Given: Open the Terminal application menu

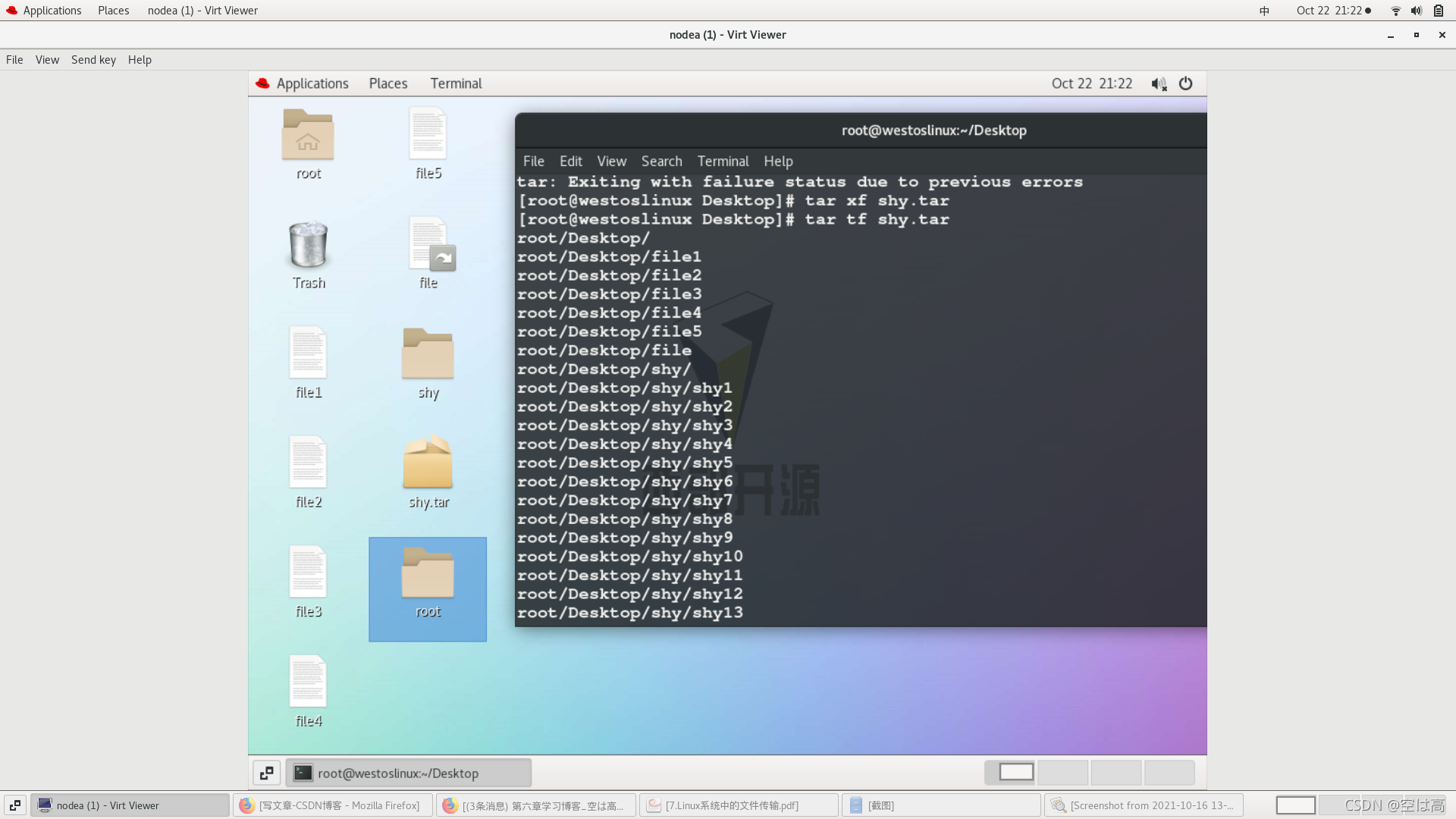Looking at the screenshot, I should click(722, 161).
